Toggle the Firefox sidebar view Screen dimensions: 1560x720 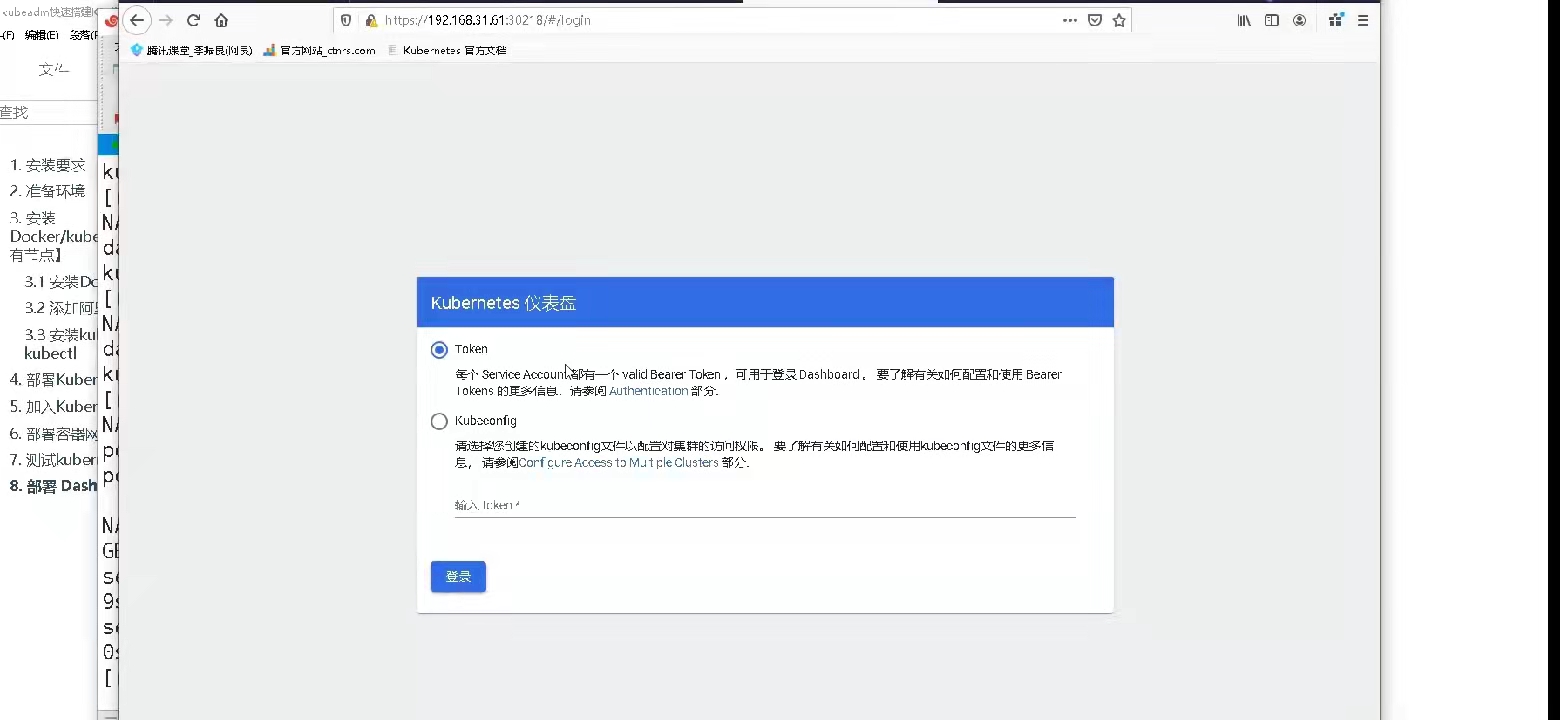coord(1272,20)
